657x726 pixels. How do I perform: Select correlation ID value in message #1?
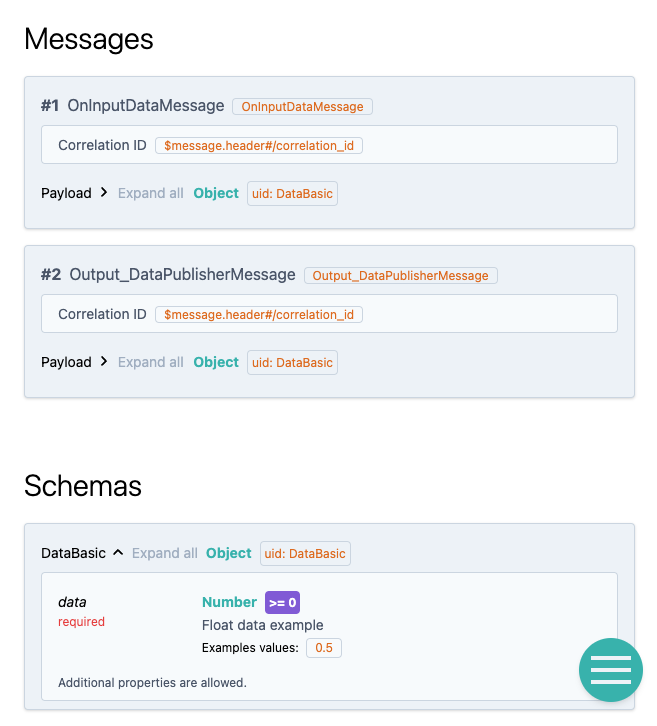(259, 145)
